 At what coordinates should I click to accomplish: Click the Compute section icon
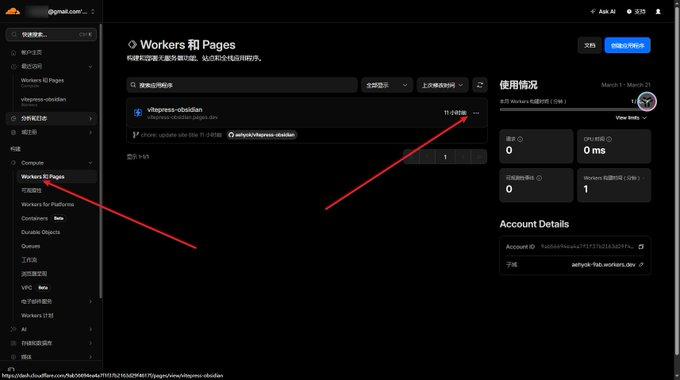13,163
